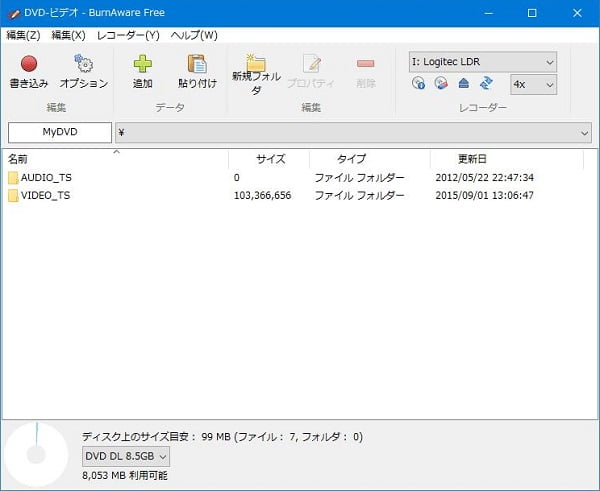Click the date 2015/09/01 13:06:47
Screen dimensions: 600x491
coord(484,196)
